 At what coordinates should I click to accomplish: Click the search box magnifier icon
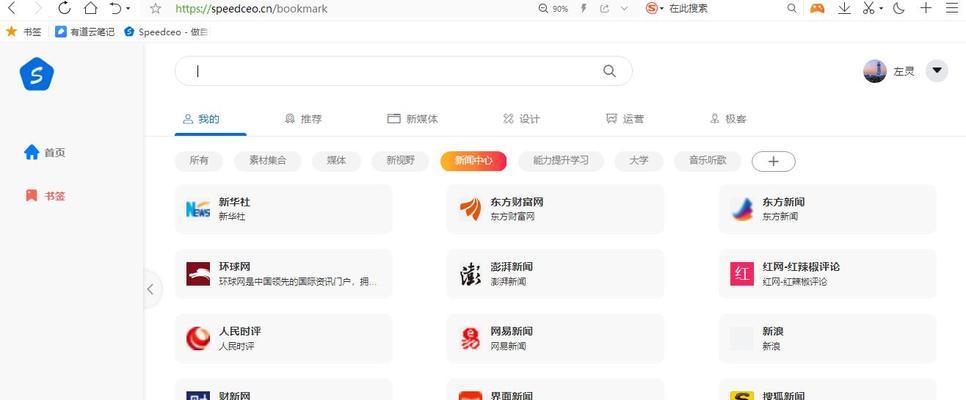[609, 71]
